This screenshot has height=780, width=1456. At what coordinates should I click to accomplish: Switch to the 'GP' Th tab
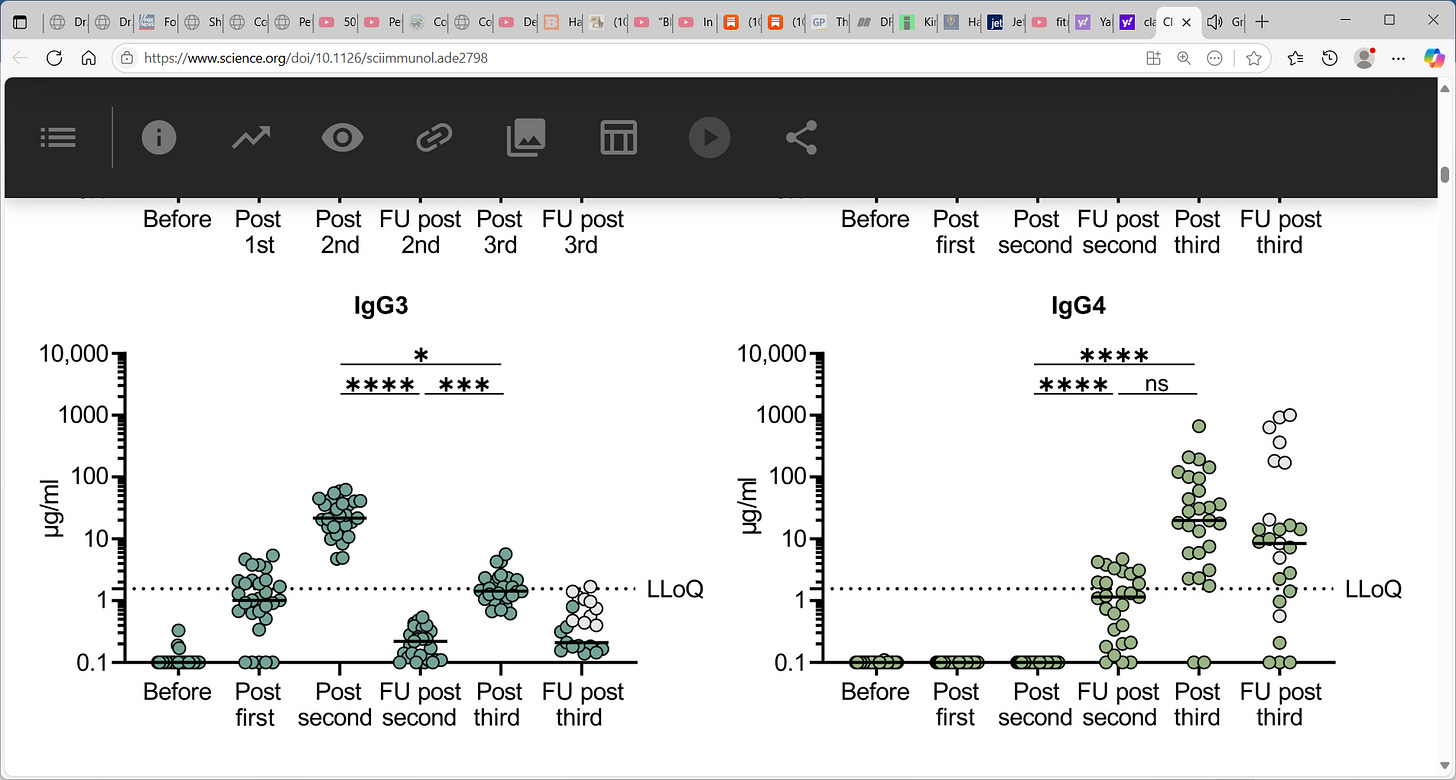tap(829, 21)
